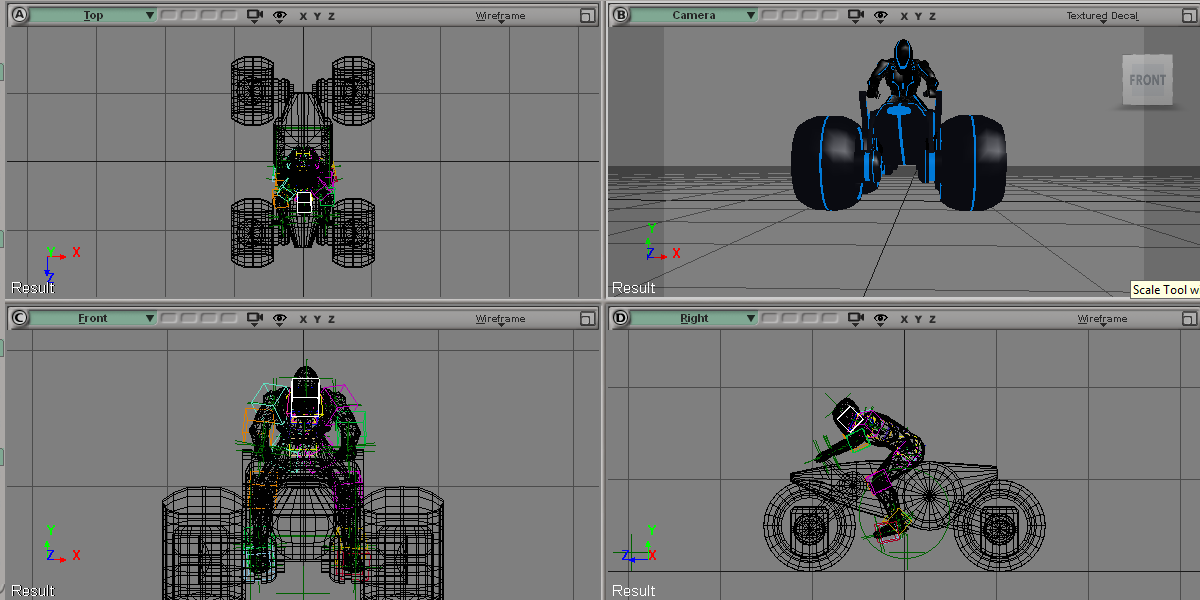
Task: Click the C viewport letter icon
Action: click(x=20, y=318)
